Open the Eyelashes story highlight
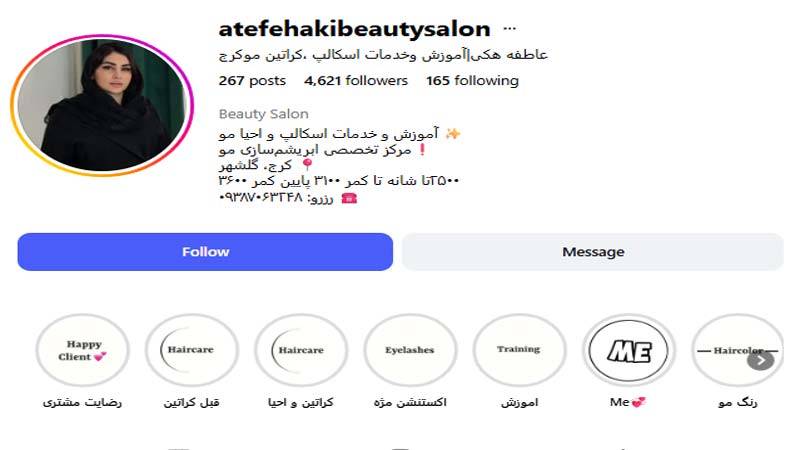Viewport: 800px width, 450px height. (x=410, y=350)
